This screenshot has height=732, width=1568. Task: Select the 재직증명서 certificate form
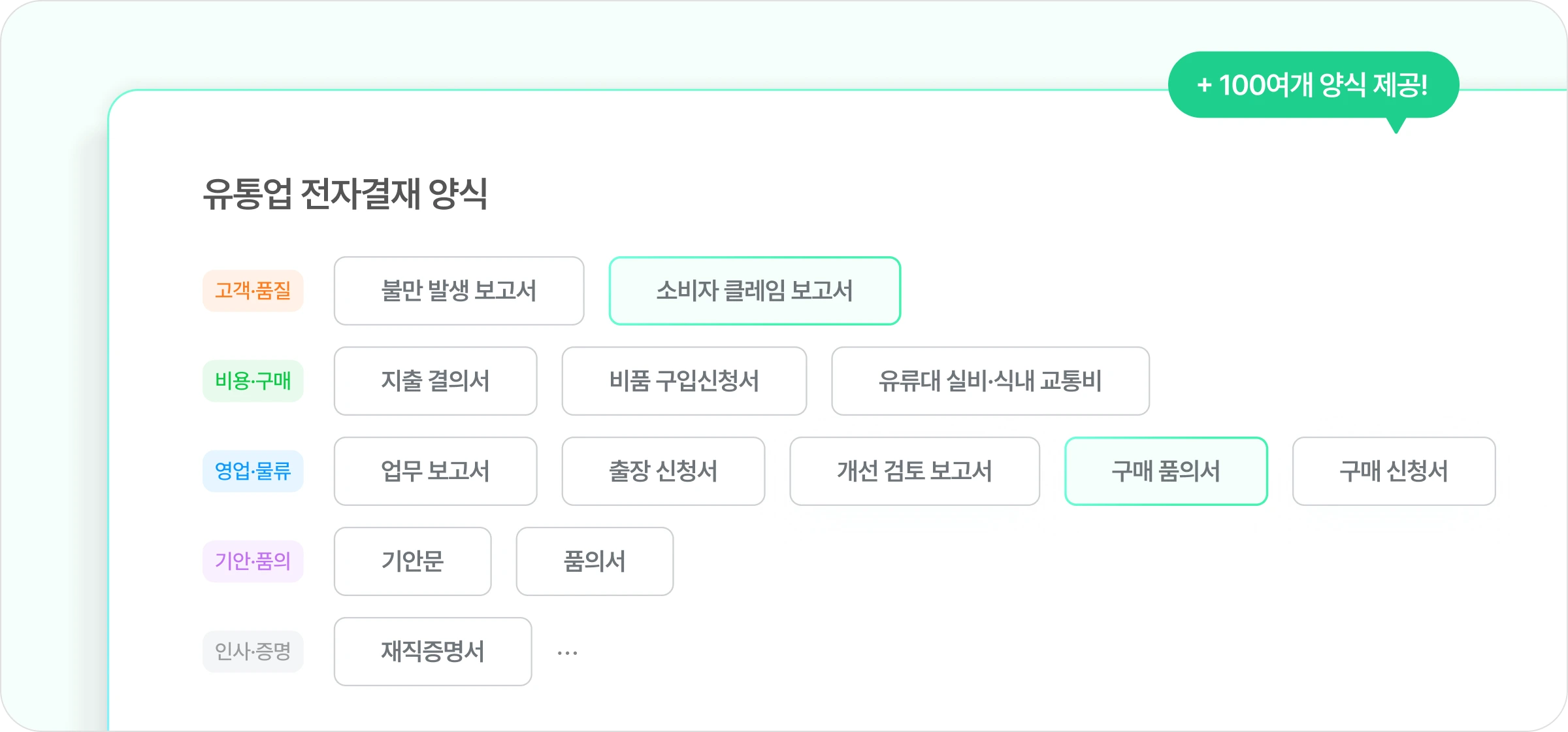tap(433, 652)
